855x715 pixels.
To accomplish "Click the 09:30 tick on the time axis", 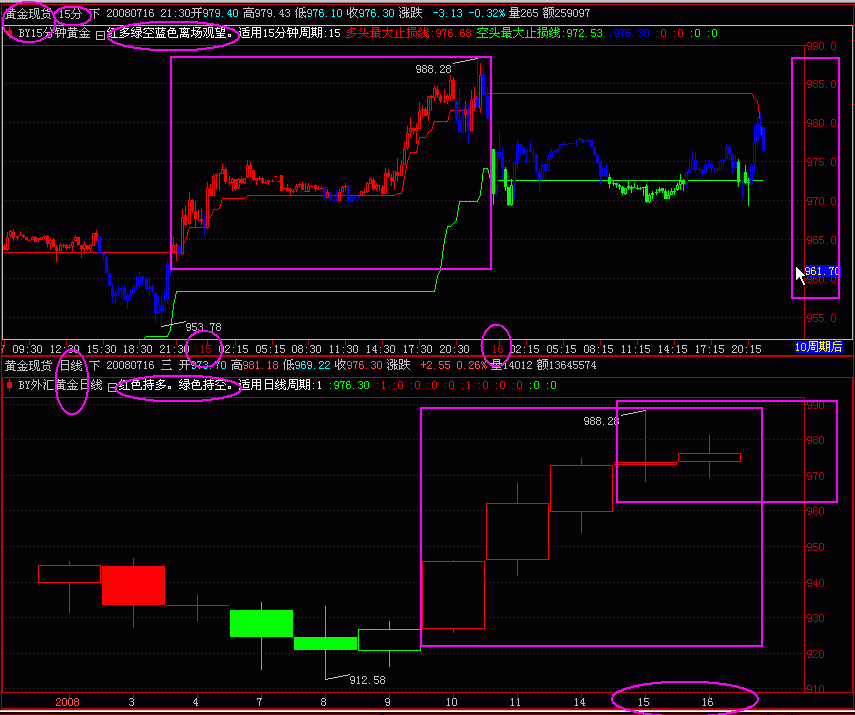I will tap(27, 349).
